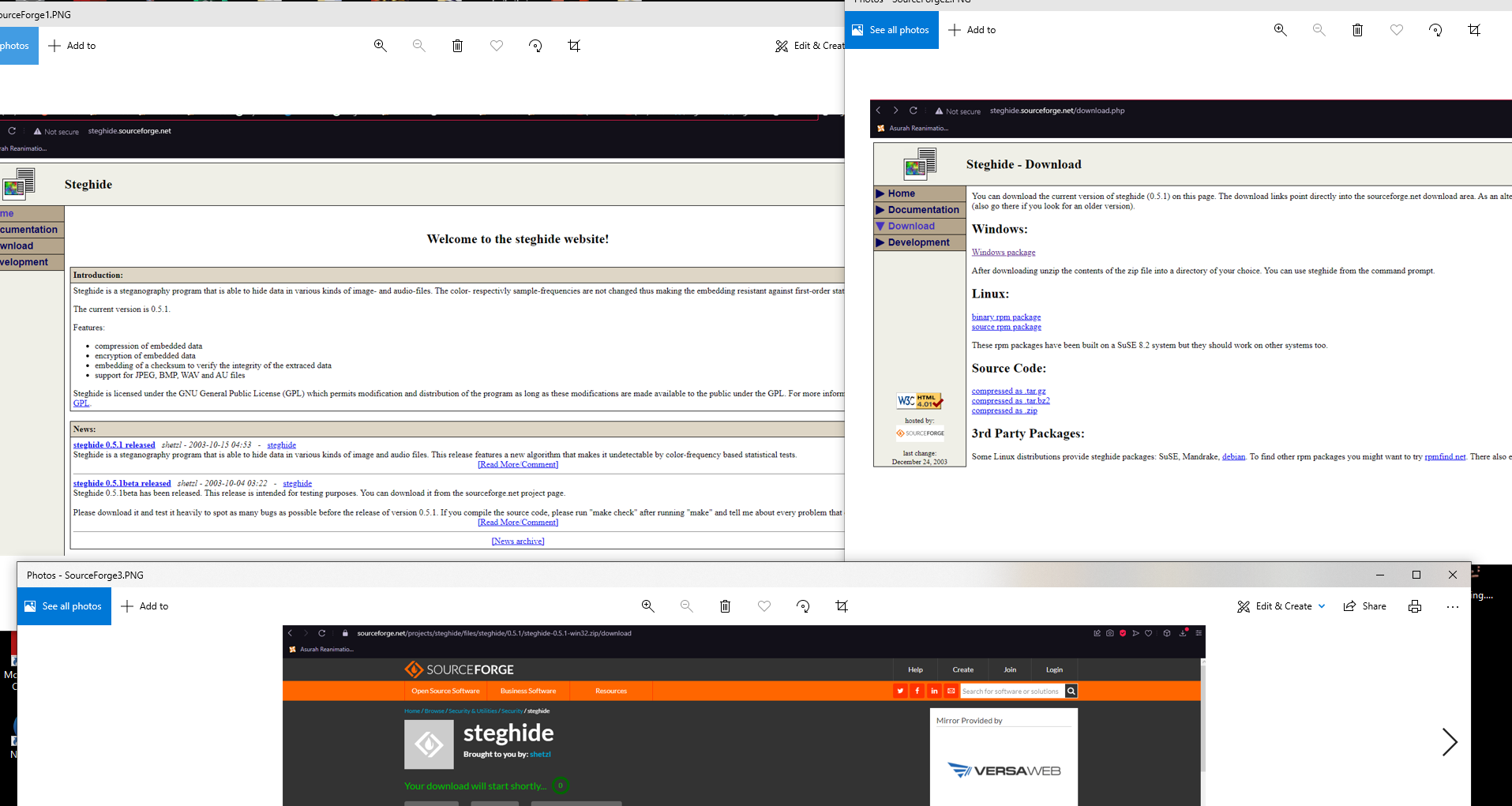This screenshot has width=1512, height=806.
Task: Click compressed as tar.bz2 link
Action: pos(1011,401)
